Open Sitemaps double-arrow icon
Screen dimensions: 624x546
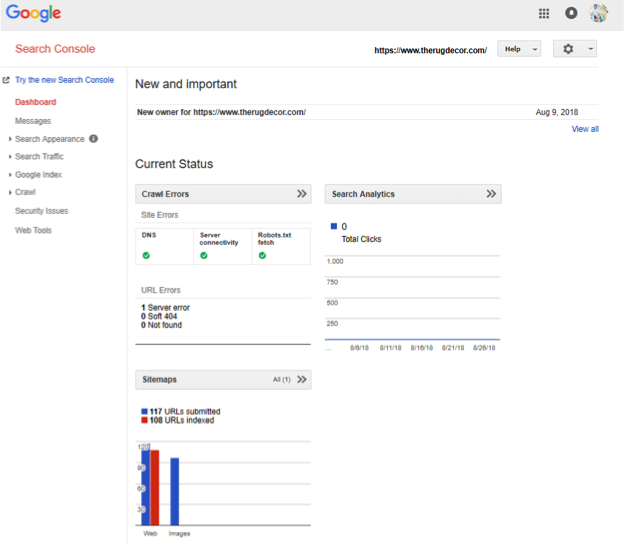coord(302,379)
